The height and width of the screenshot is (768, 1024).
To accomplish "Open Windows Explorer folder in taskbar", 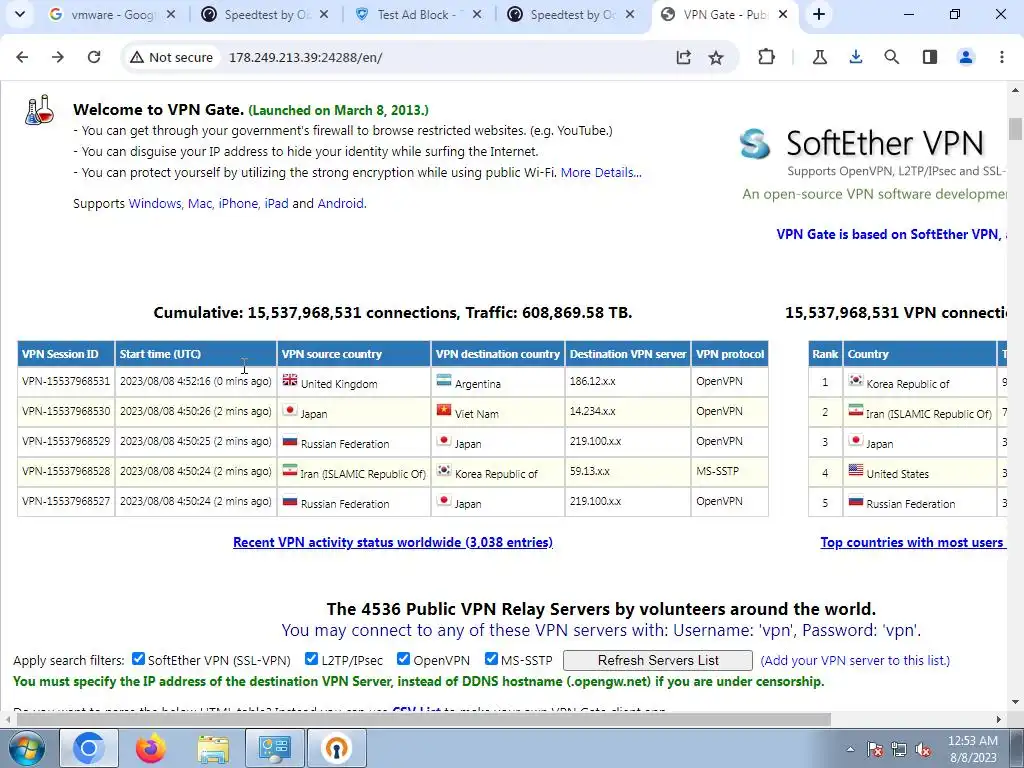I will (x=213, y=748).
